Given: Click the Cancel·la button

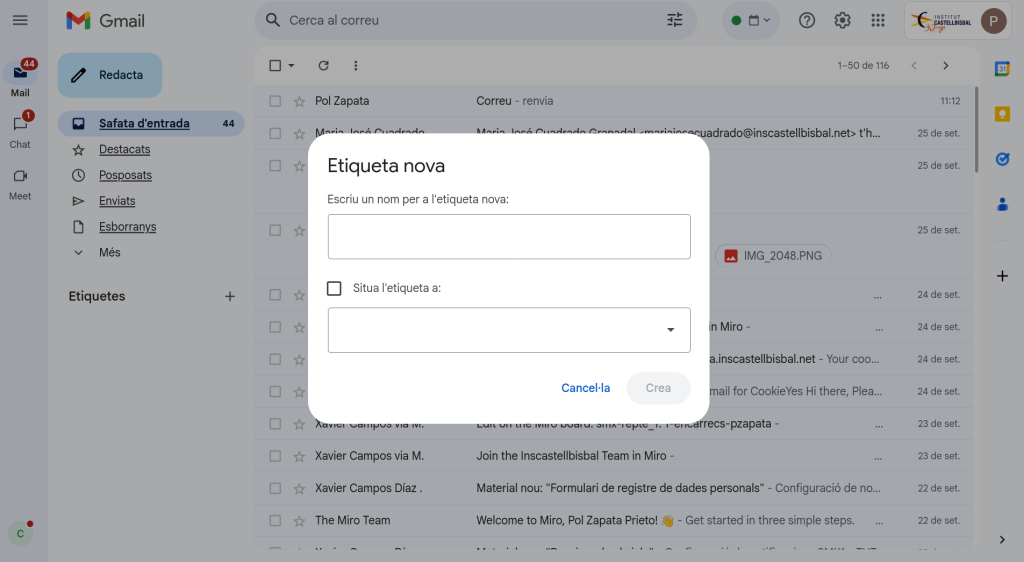Looking at the screenshot, I should point(585,388).
